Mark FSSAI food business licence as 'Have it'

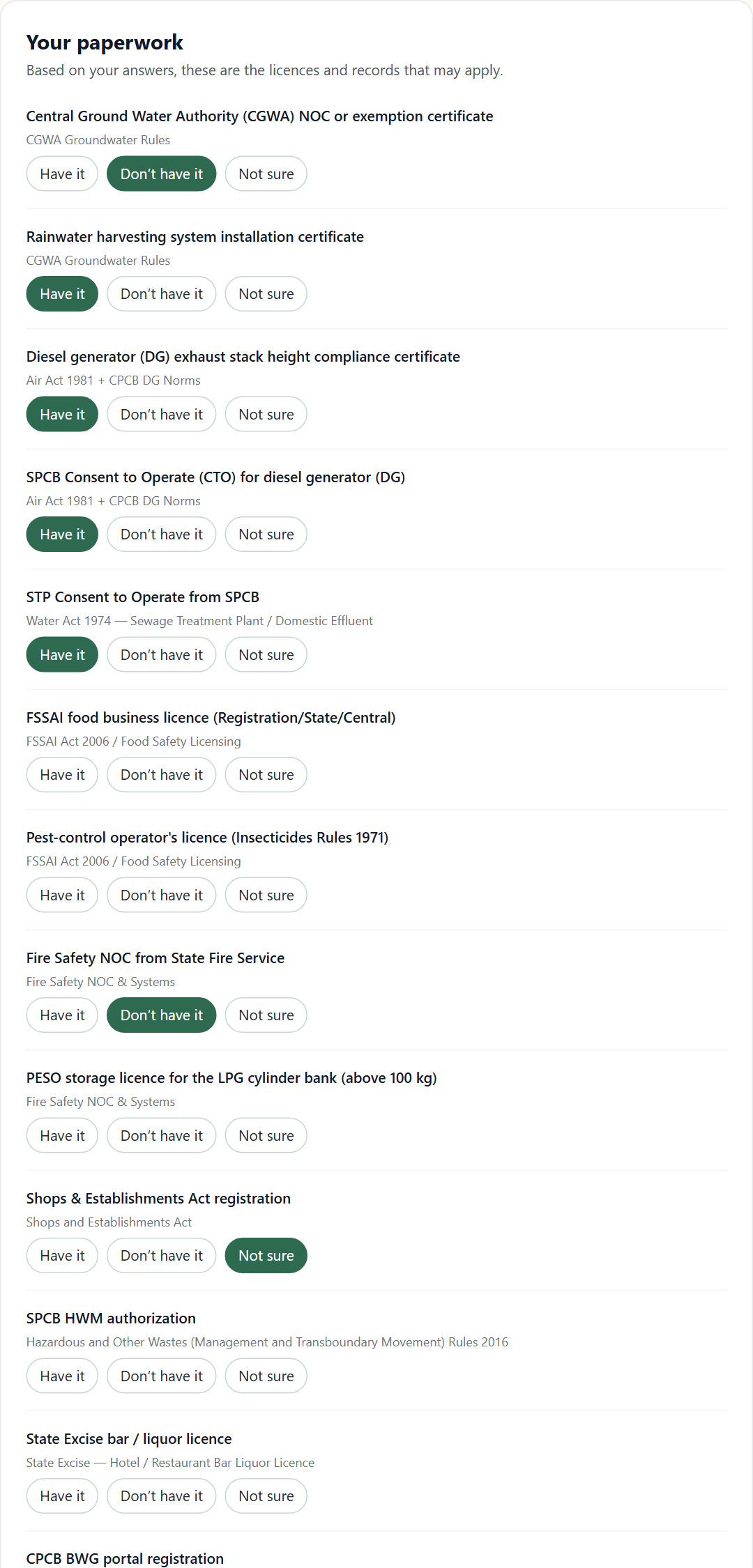coord(62,775)
